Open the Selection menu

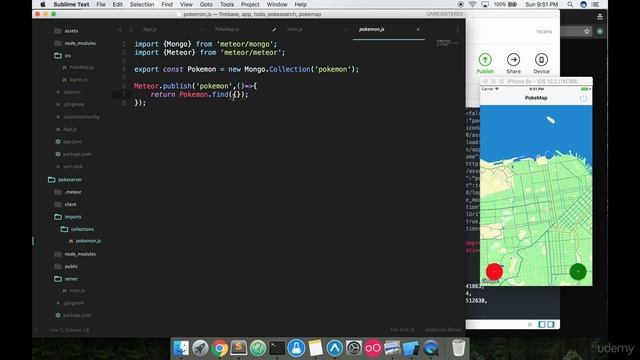tap(142, 4)
